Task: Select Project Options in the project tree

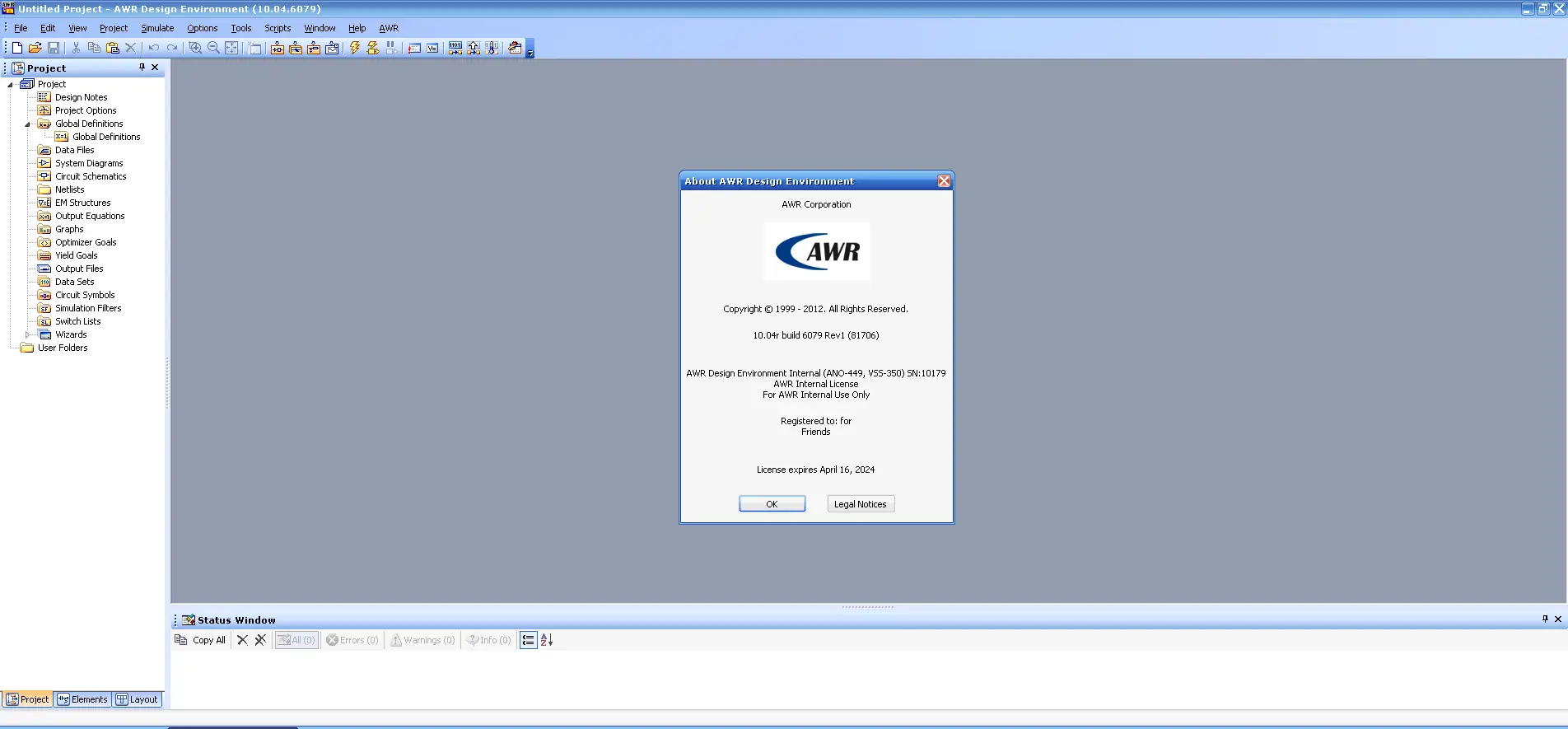Action: click(86, 110)
